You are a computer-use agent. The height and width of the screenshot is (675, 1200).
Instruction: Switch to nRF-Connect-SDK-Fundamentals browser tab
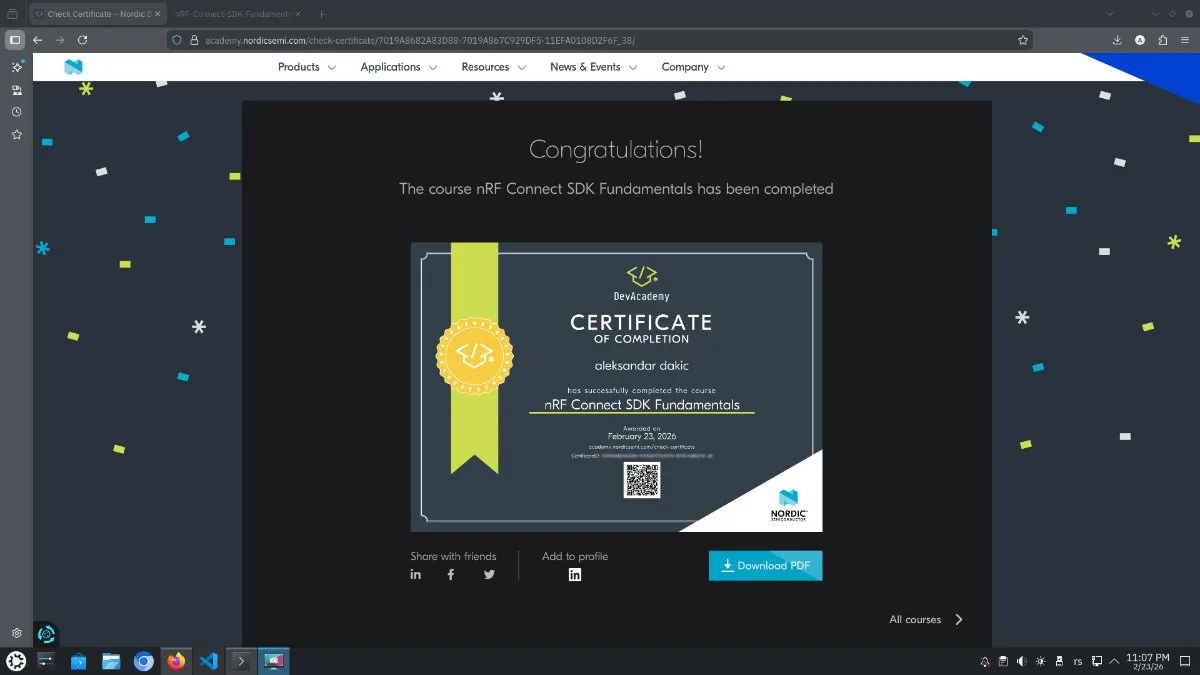coord(232,14)
